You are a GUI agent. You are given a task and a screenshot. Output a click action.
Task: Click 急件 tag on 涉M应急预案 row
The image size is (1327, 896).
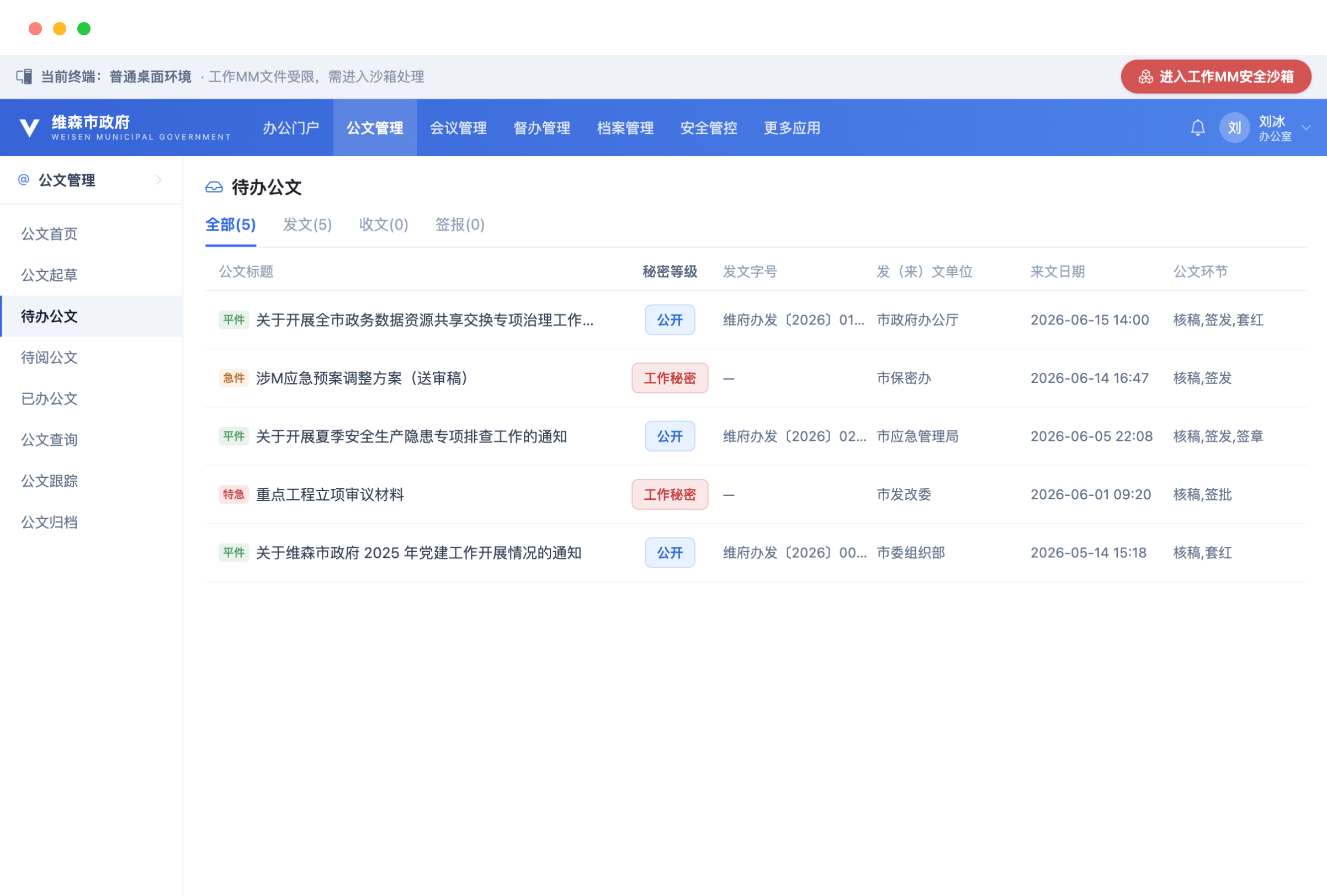pos(233,378)
